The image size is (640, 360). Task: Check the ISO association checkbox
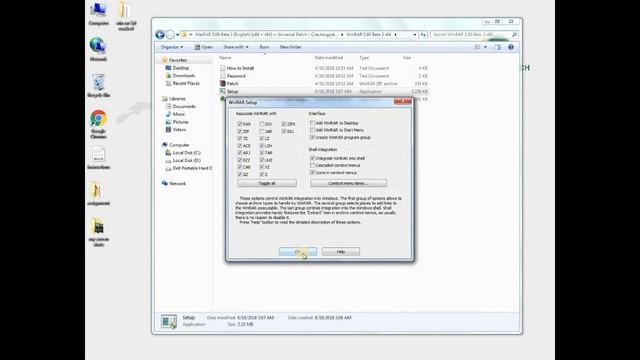click(x=262, y=124)
